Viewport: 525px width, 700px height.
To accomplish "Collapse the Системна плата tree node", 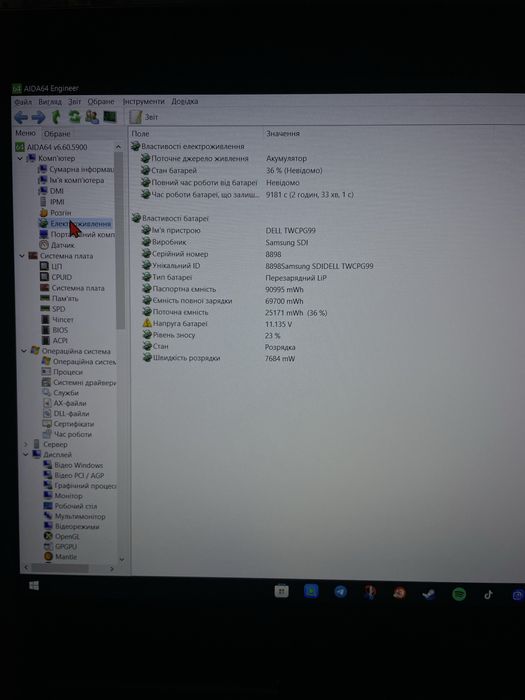I will point(22,256).
